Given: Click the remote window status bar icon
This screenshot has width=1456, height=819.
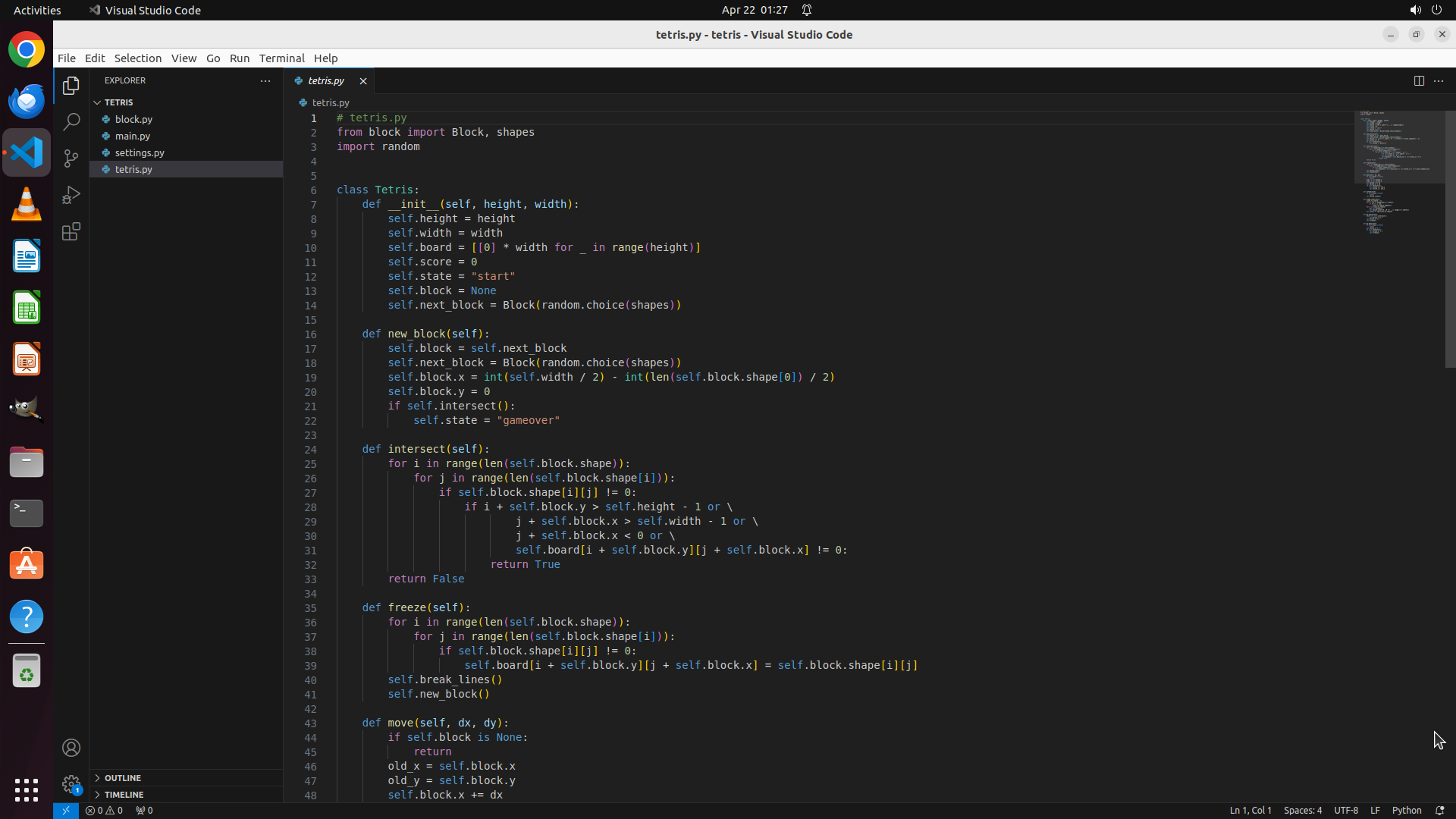Looking at the screenshot, I should tap(66, 810).
